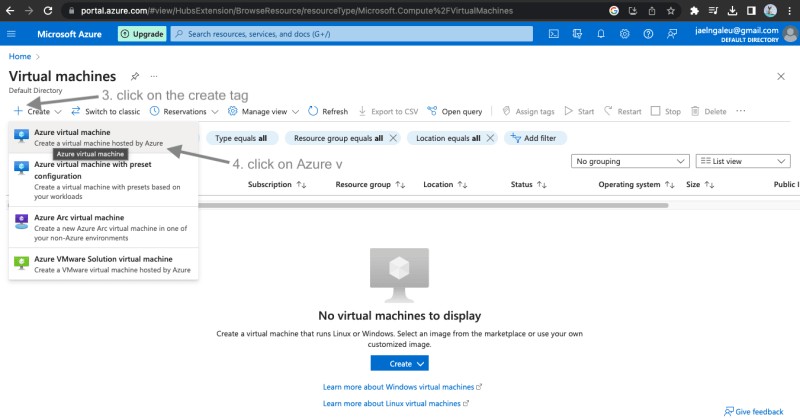Screen dimensions: 800x418
Task: Open the ellipsis next to Virtual machines title
Action: [x=154, y=76]
